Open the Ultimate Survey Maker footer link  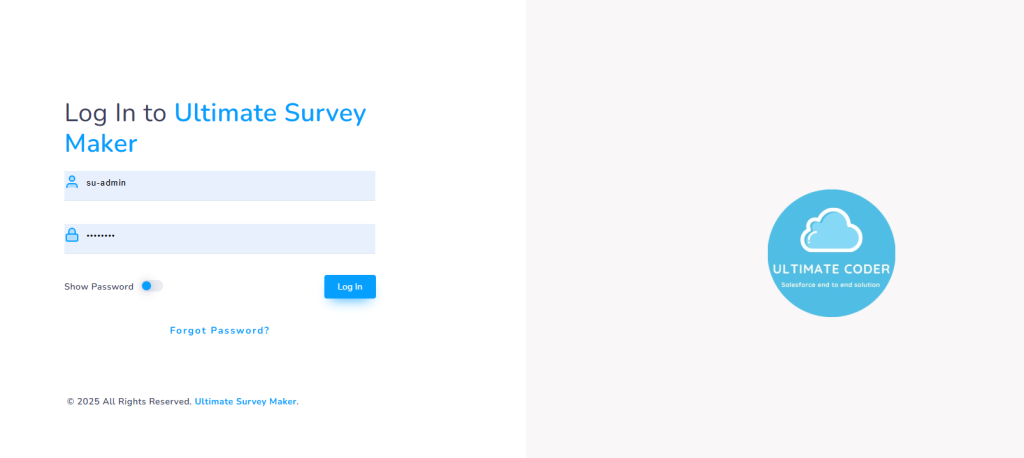[x=246, y=402]
